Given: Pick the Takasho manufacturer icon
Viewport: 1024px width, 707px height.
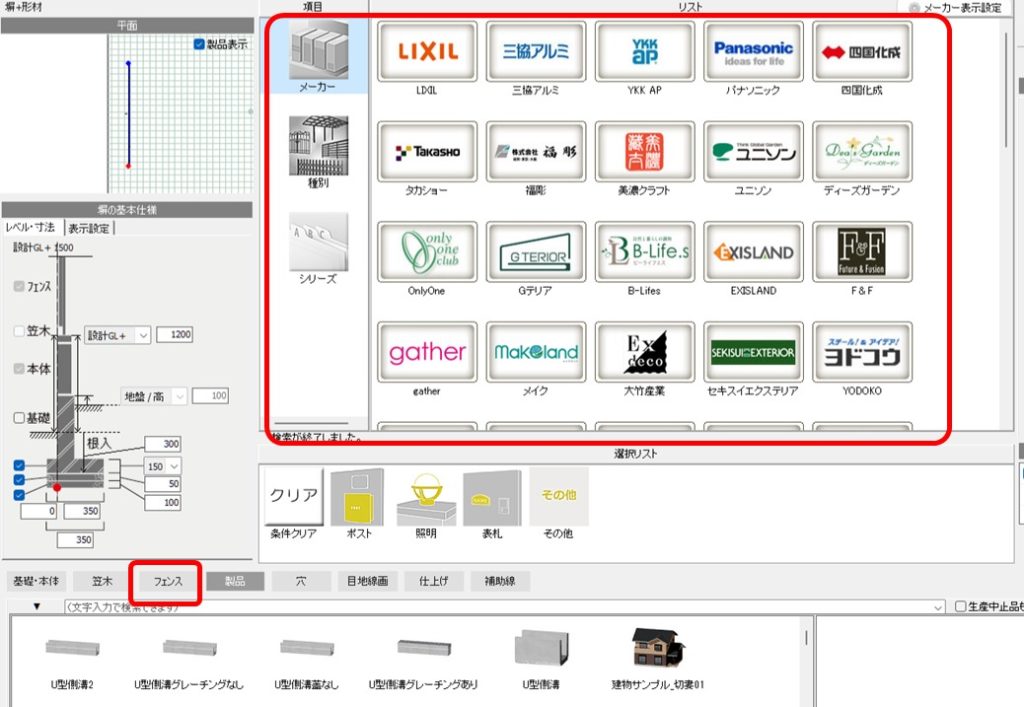Looking at the screenshot, I should pos(427,152).
